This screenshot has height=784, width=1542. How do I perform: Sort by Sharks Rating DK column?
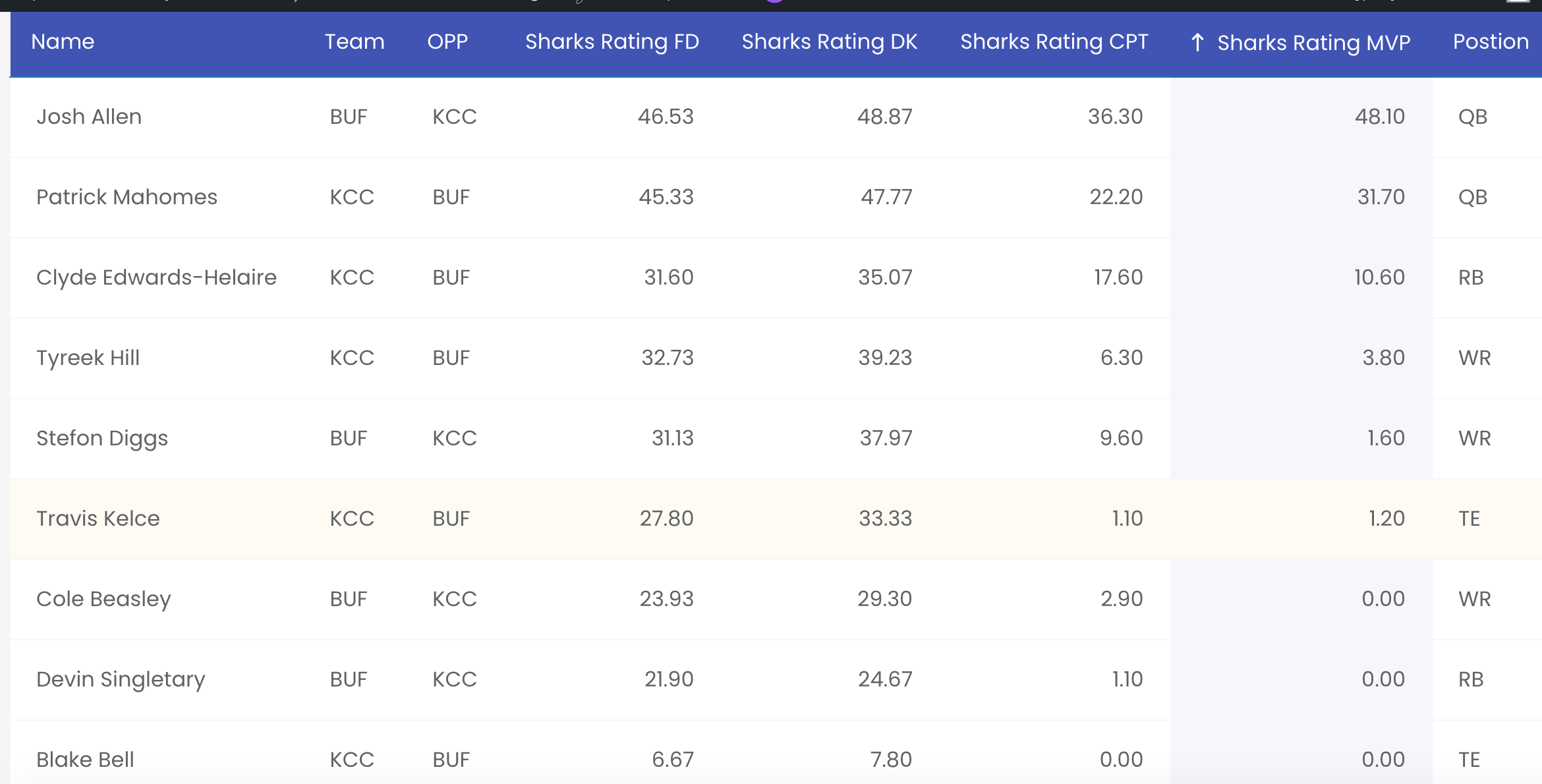click(829, 42)
